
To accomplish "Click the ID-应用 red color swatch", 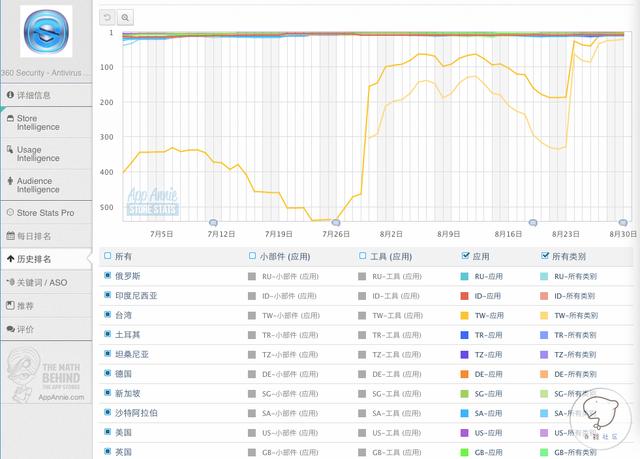I will pos(466,295).
